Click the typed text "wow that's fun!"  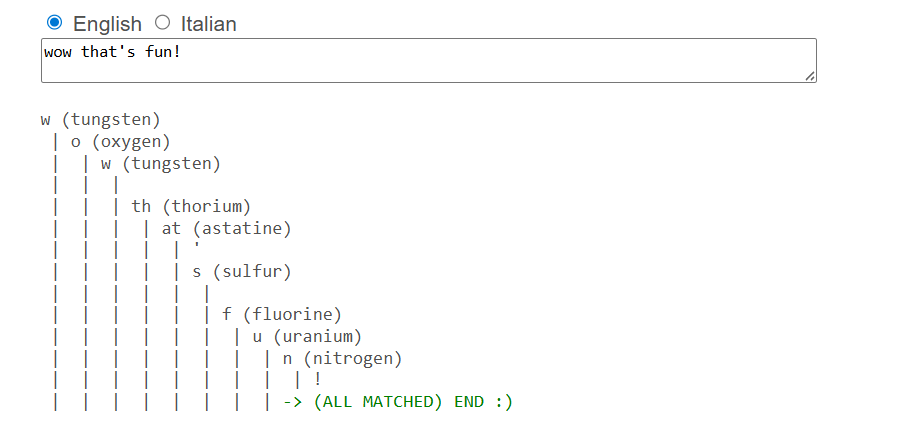111,51
